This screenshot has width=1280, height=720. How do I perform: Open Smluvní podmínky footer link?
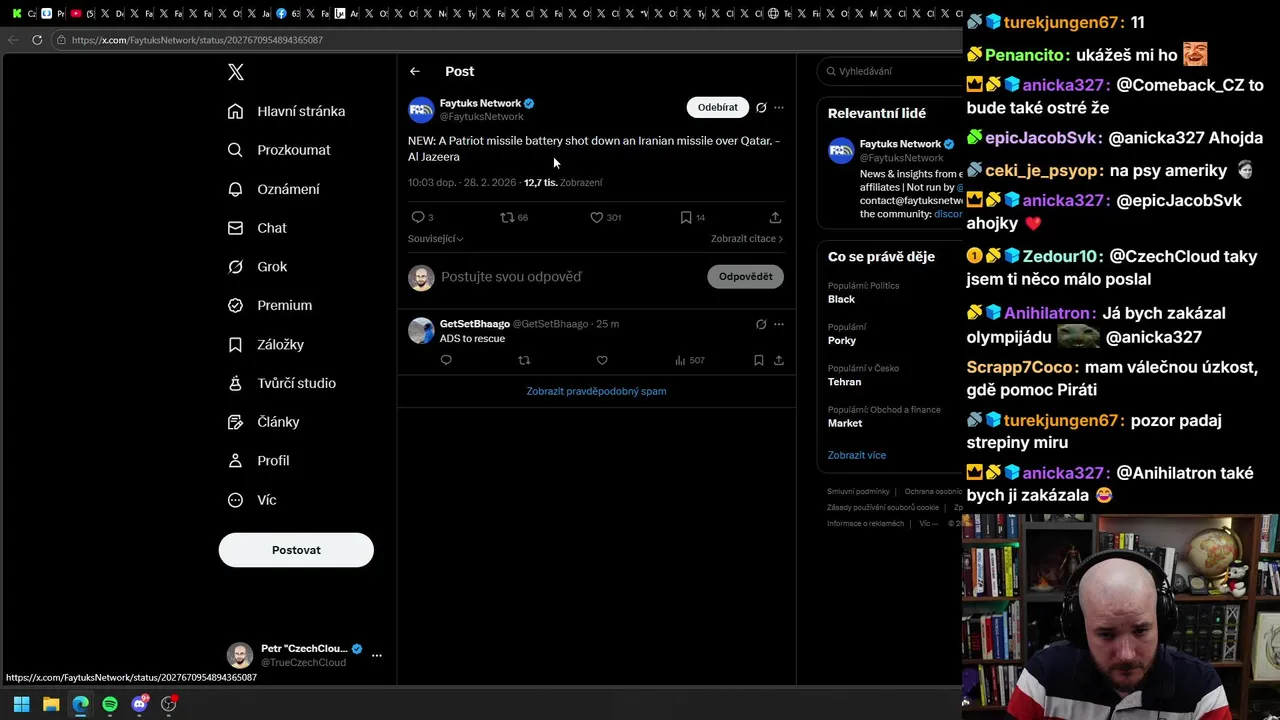pyautogui.click(x=858, y=491)
